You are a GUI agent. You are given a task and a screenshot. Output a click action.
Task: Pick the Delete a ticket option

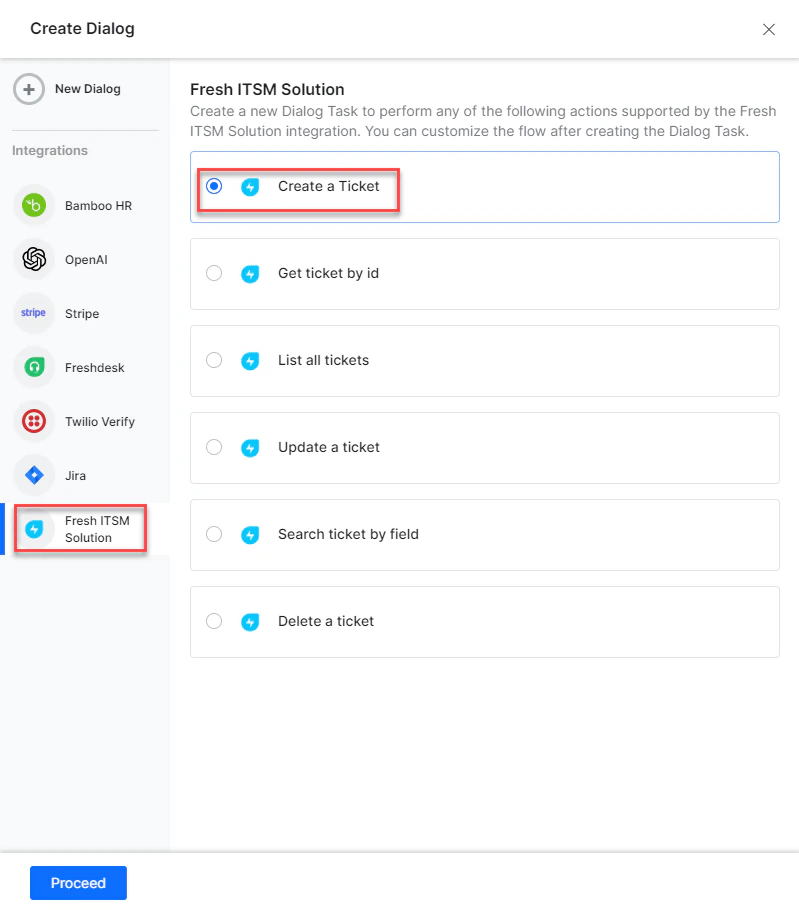coord(213,621)
